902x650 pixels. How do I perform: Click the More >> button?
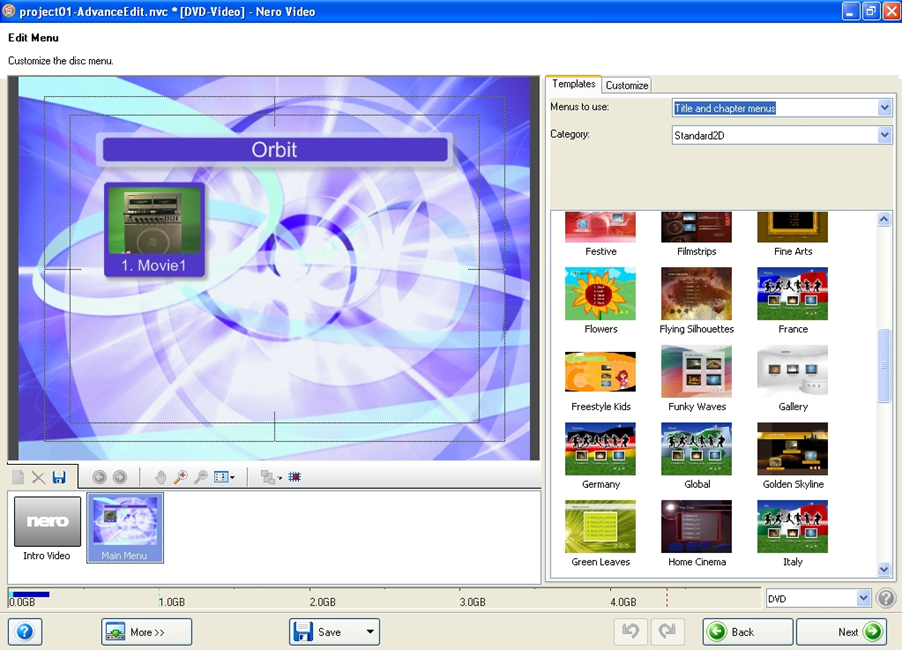point(147,632)
